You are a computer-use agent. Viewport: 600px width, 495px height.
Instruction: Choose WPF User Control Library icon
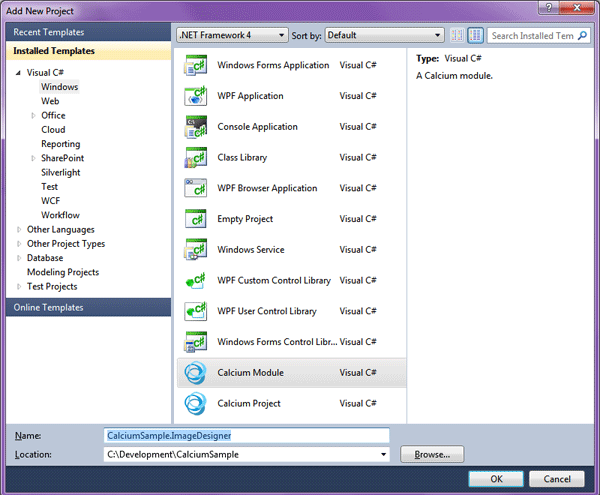click(x=196, y=311)
